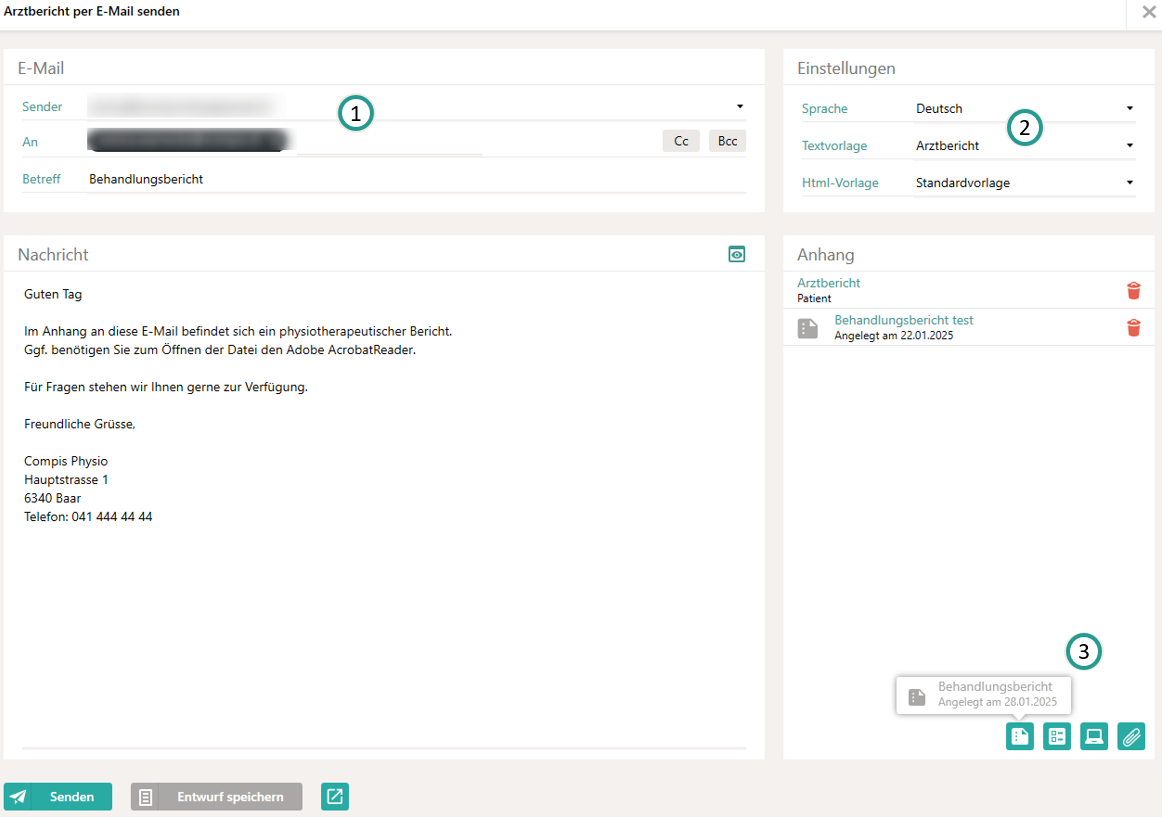Viewport: 1163px width, 817px height.
Task: Click the Bcc button
Action: 727,141
